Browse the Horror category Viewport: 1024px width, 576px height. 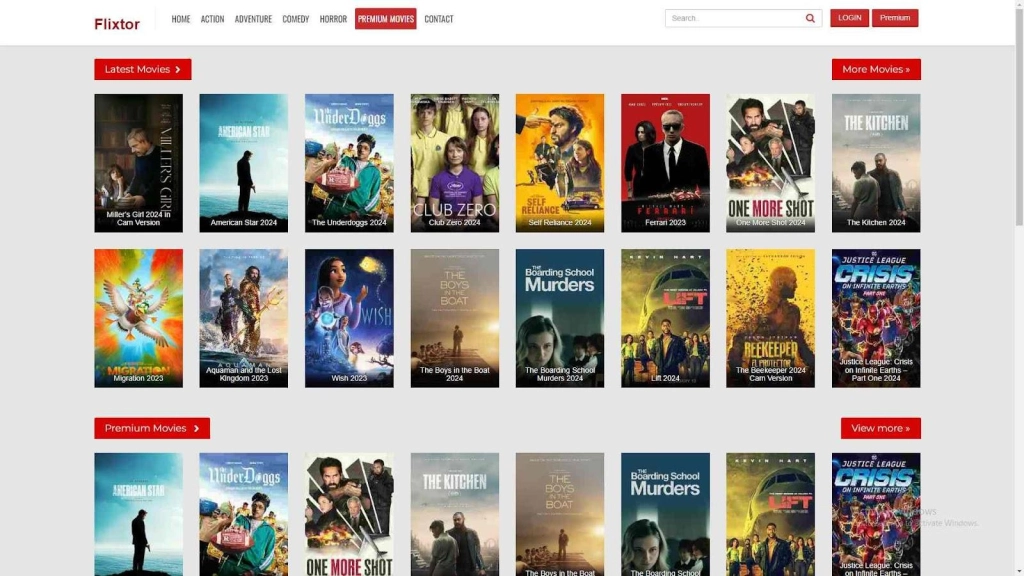tap(333, 19)
